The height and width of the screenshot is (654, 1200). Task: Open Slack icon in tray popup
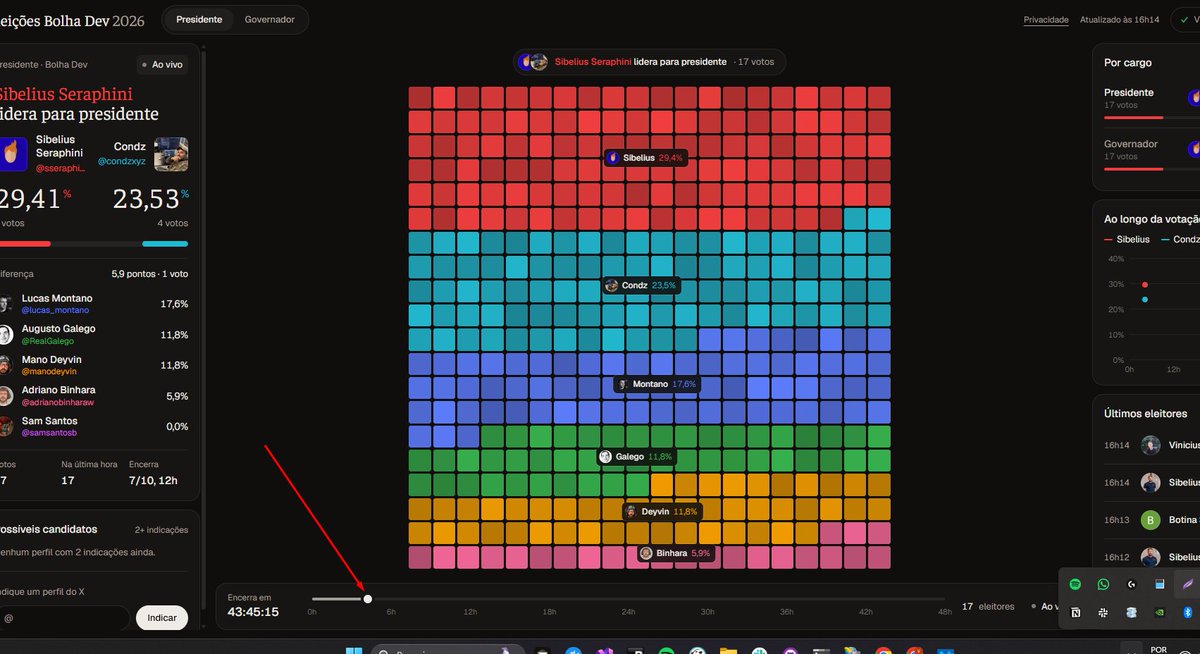(x=1103, y=612)
